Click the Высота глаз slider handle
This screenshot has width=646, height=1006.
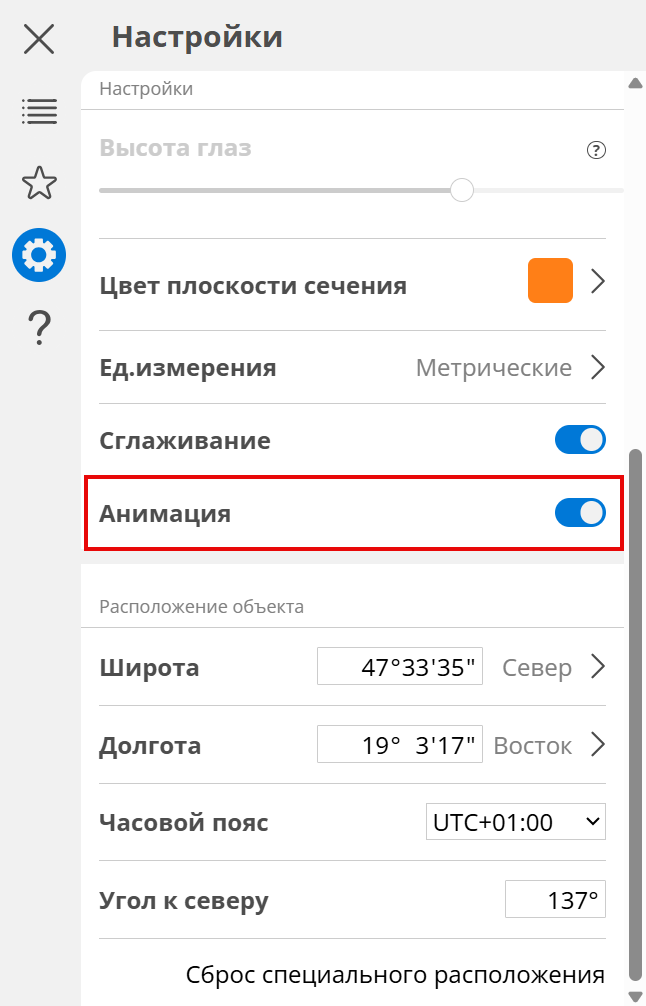461,189
